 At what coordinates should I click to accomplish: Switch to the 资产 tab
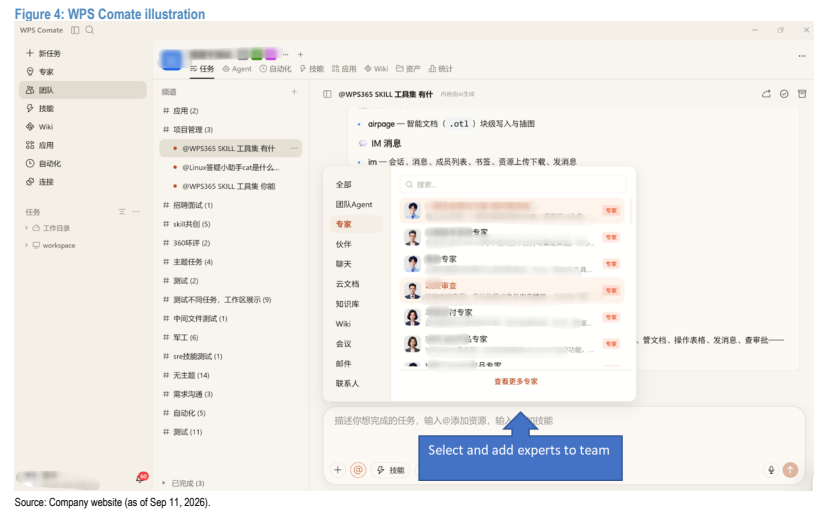tap(408, 69)
